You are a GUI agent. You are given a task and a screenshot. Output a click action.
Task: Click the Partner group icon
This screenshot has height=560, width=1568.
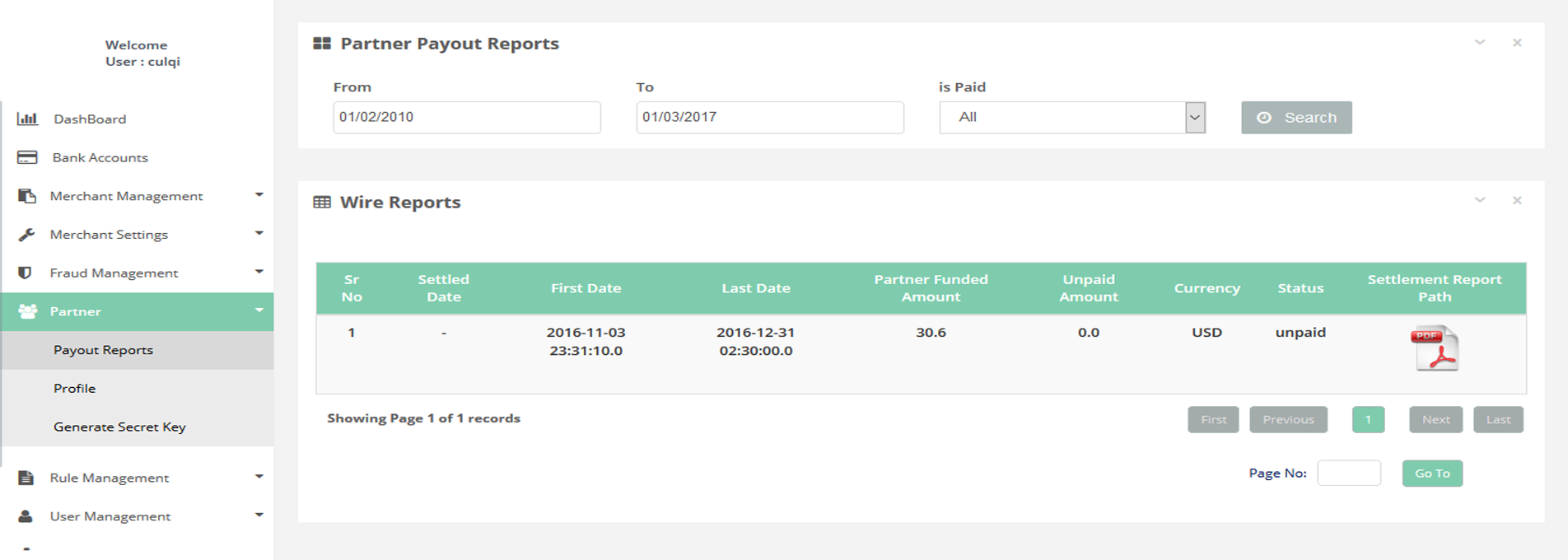27,311
